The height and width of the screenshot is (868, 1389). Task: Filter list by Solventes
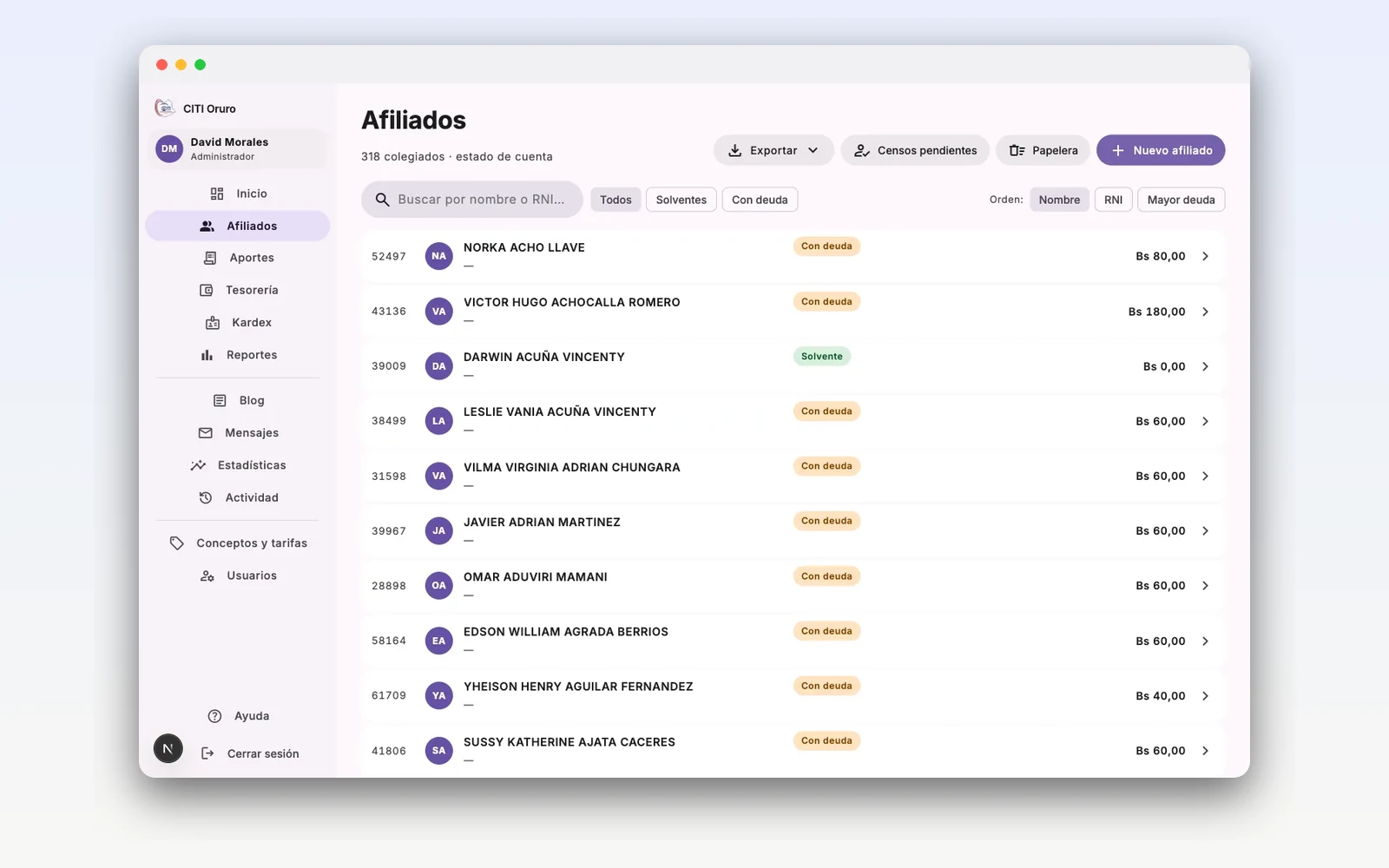click(x=681, y=200)
